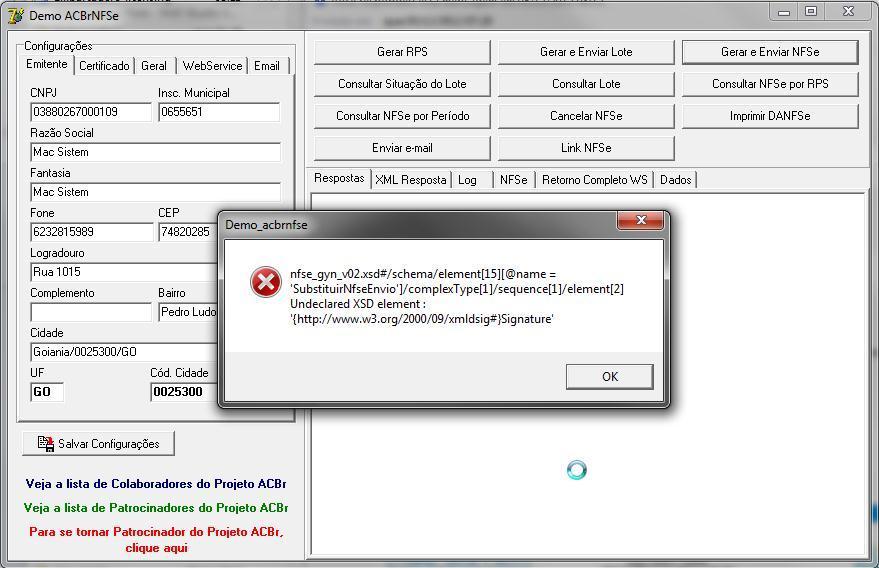
Task: Minimize the Demo ACBrNFSe window
Action: tap(784, 12)
